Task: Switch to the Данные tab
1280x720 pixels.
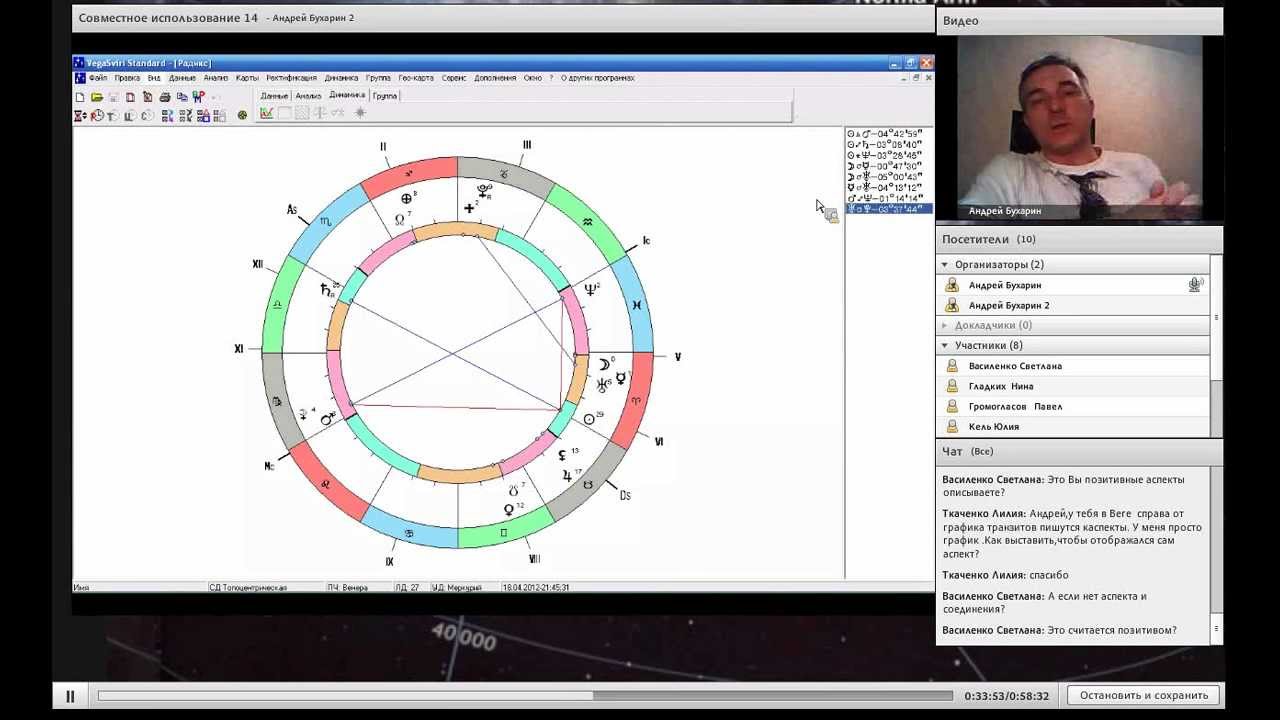Action: pyautogui.click(x=274, y=96)
